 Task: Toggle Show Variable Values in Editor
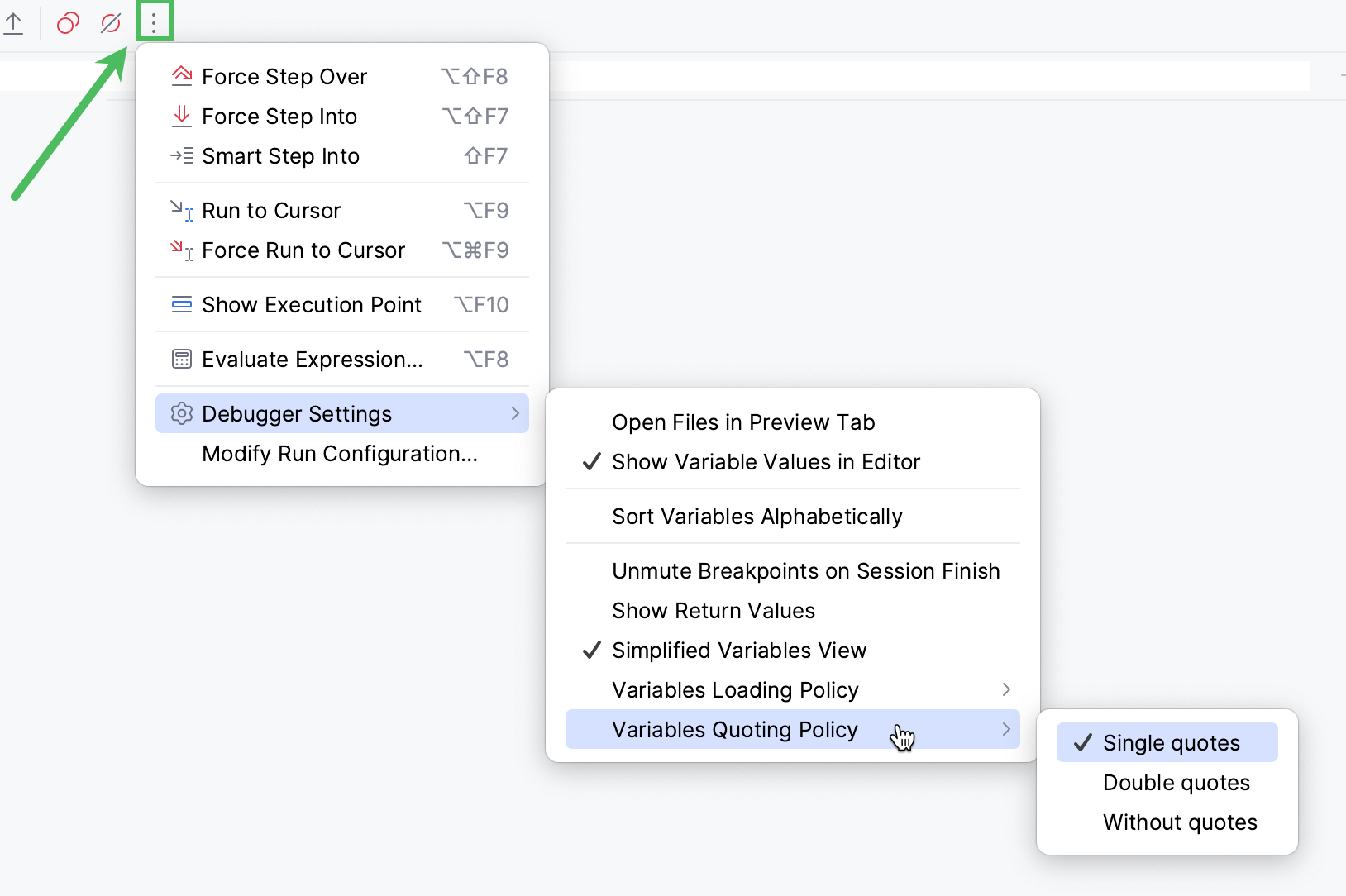point(766,462)
